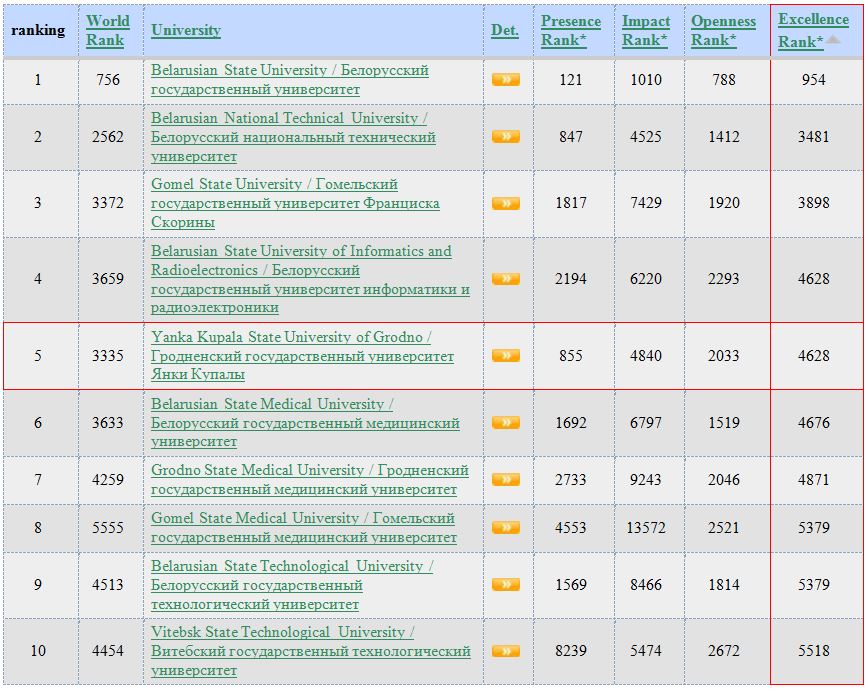Select world rank value 3335
Image resolution: width=867 pixels, height=690 pixels.
click(x=108, y=356)
